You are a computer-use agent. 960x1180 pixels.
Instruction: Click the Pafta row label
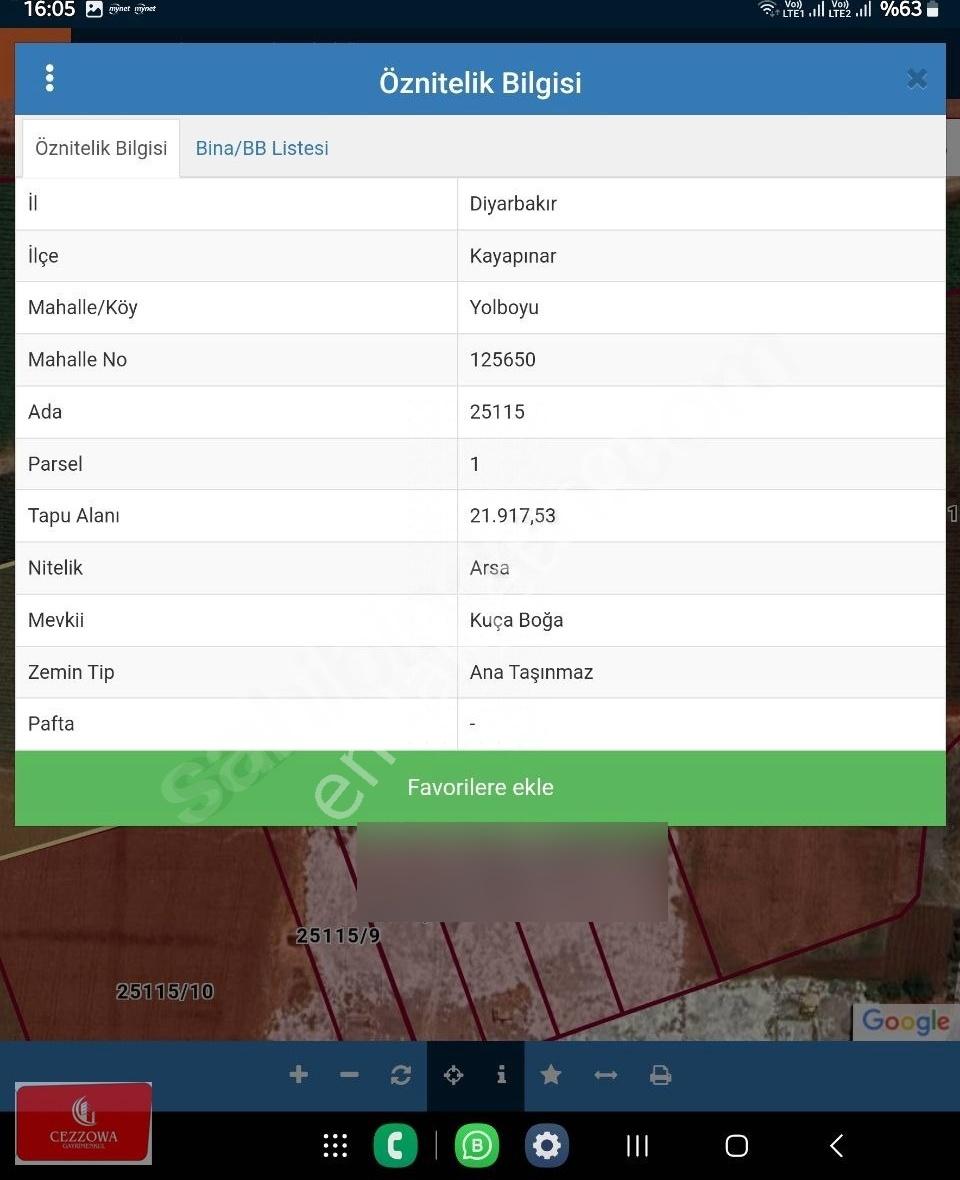point(51,724)
